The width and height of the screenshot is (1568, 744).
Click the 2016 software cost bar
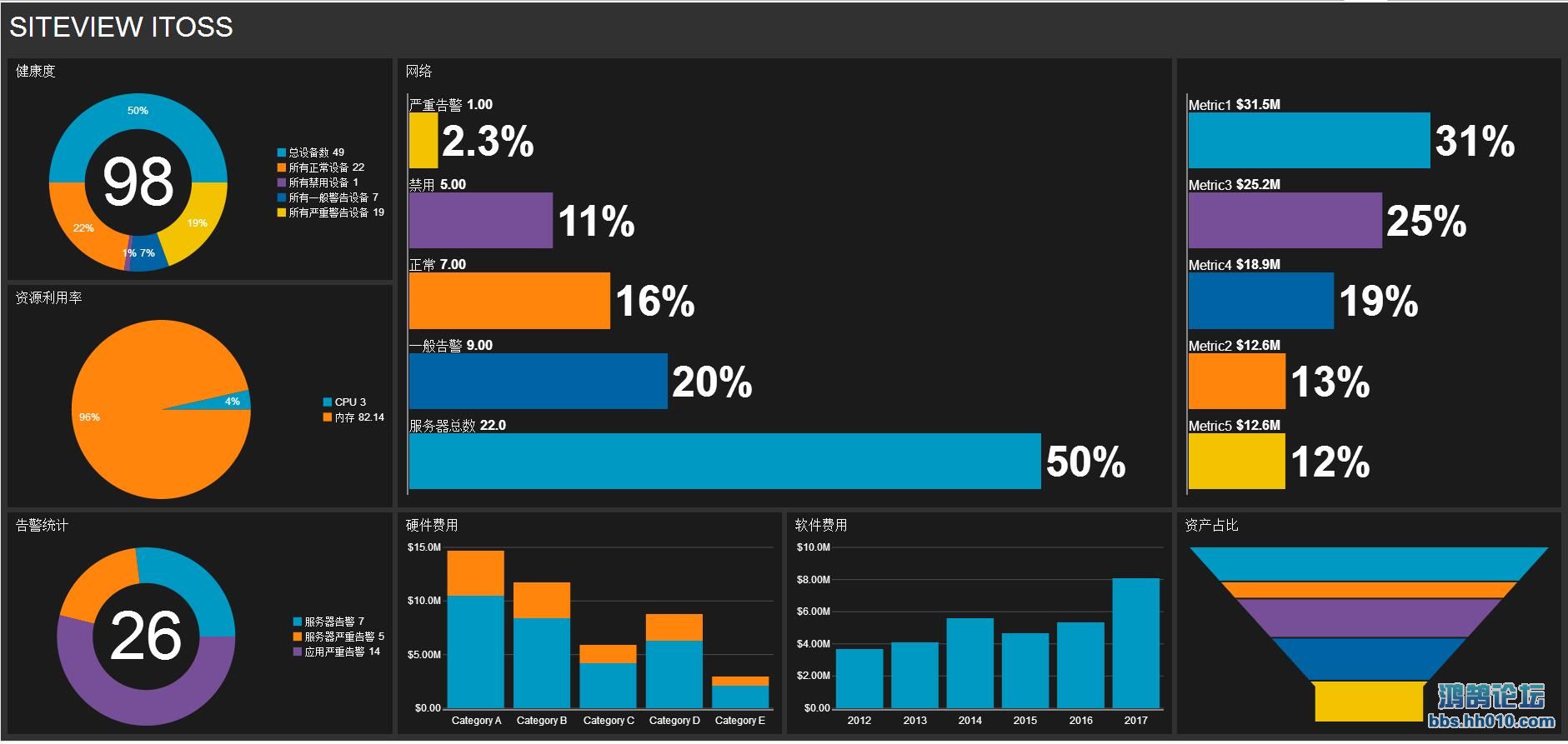click(1081, 665)
